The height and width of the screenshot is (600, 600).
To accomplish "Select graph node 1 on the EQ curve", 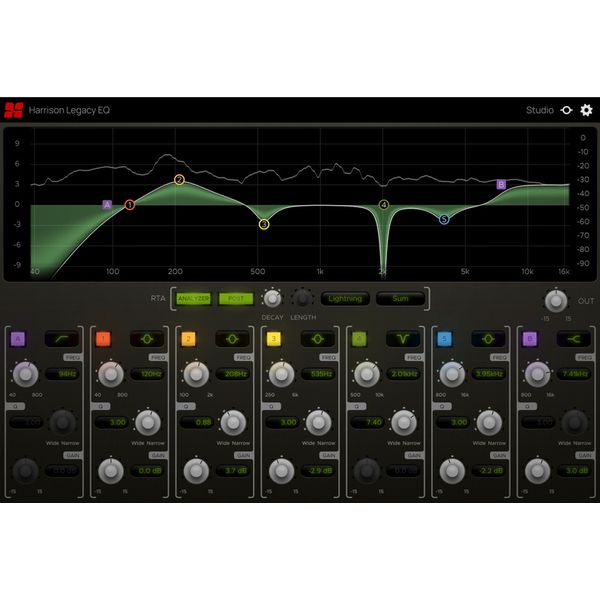I will point(130,205).
